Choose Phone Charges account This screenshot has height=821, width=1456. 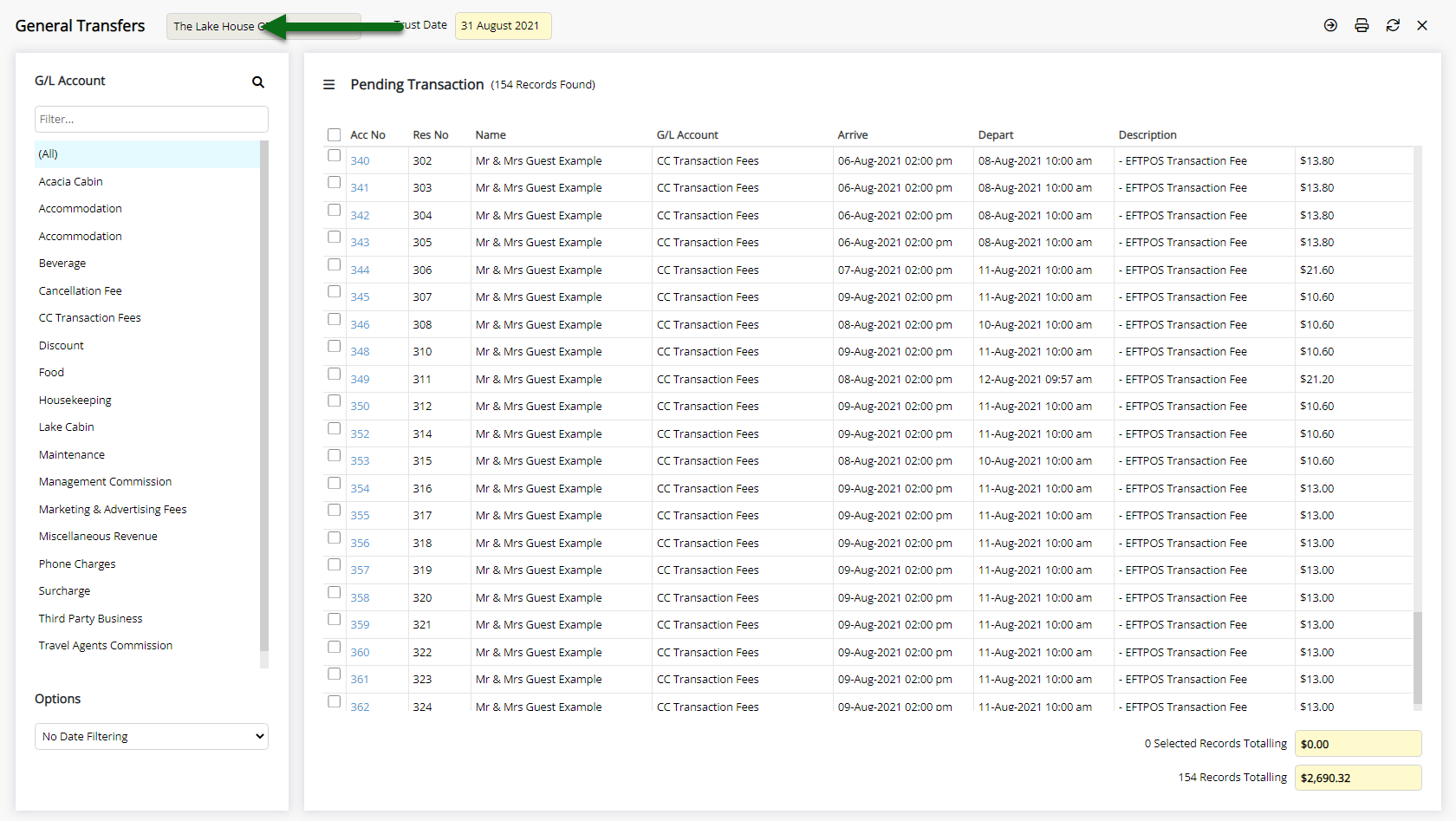(x=76, y=564)
